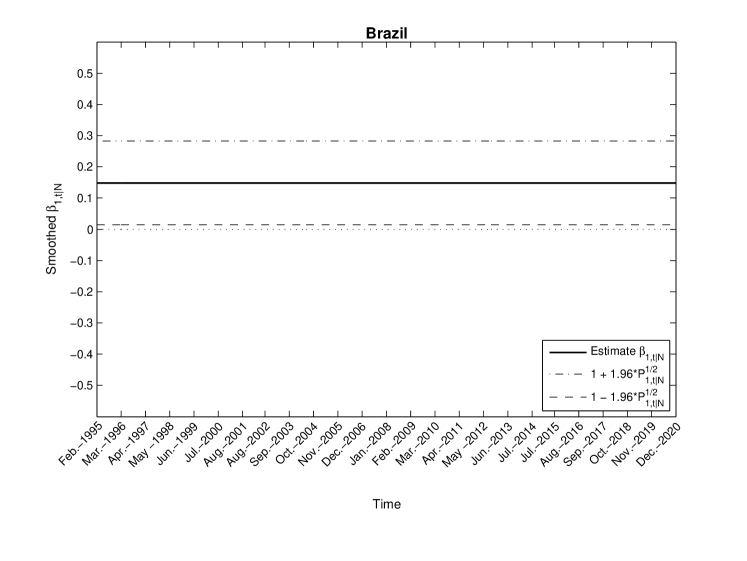Click the dotted zero reference line
The image size is (747, 561).
(386, 230)
